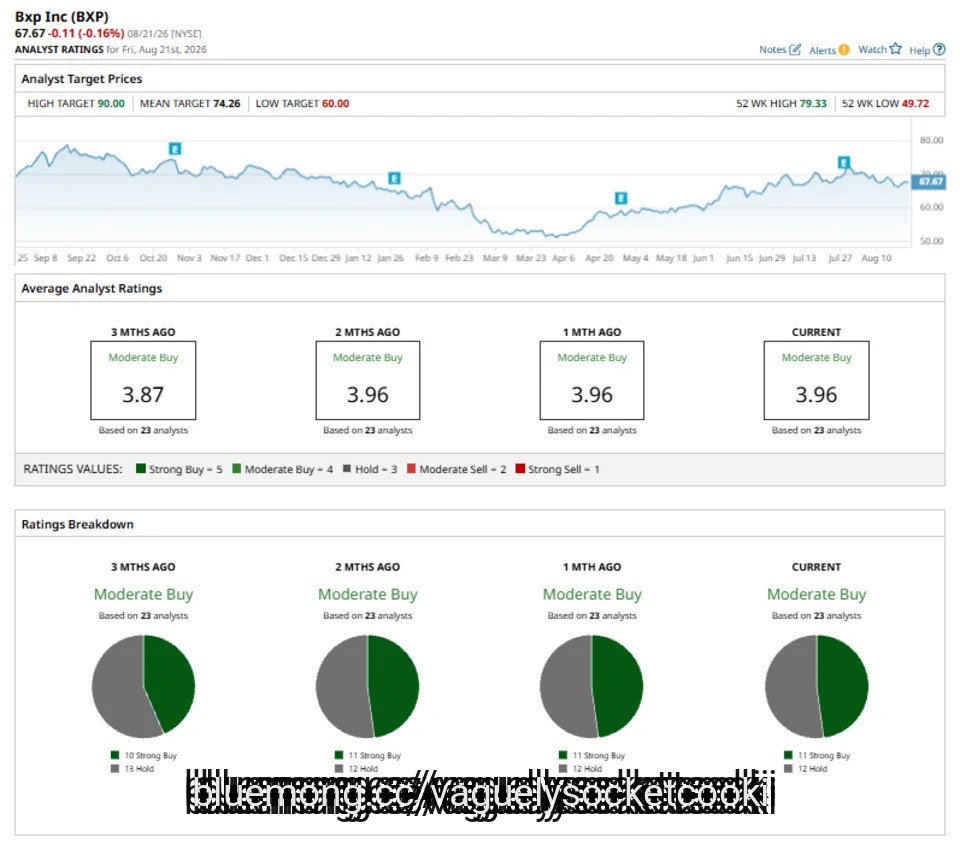This screenshot has height=856, width=960.
Task: Click the Strong Buy dark green legend swatch
Action: click(x=140, y=469)
